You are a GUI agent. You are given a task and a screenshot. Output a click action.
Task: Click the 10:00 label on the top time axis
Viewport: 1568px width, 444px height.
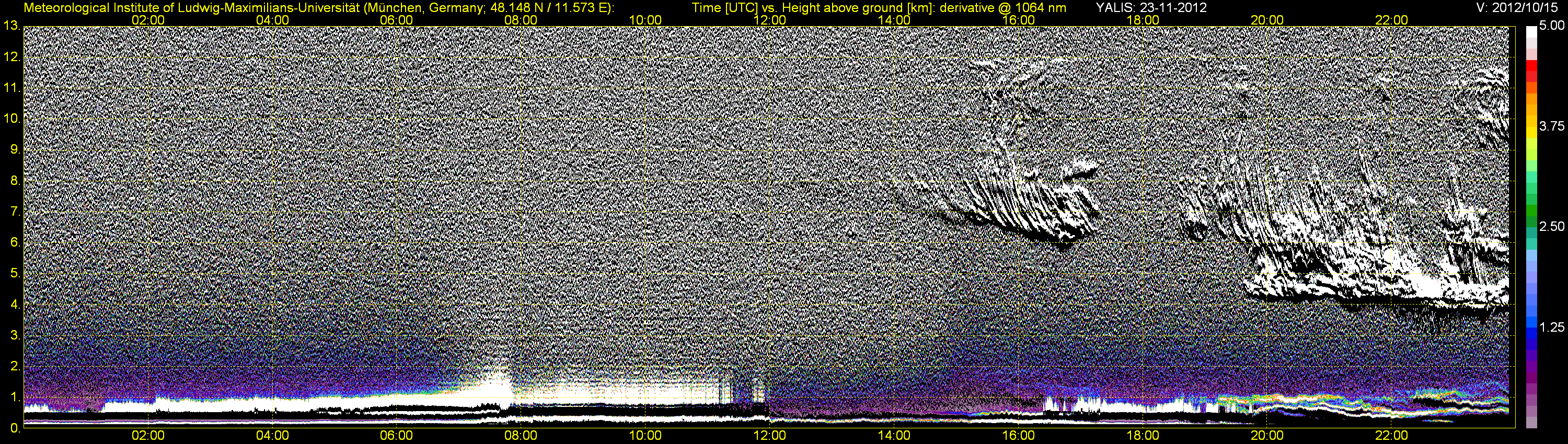(645, 20)
